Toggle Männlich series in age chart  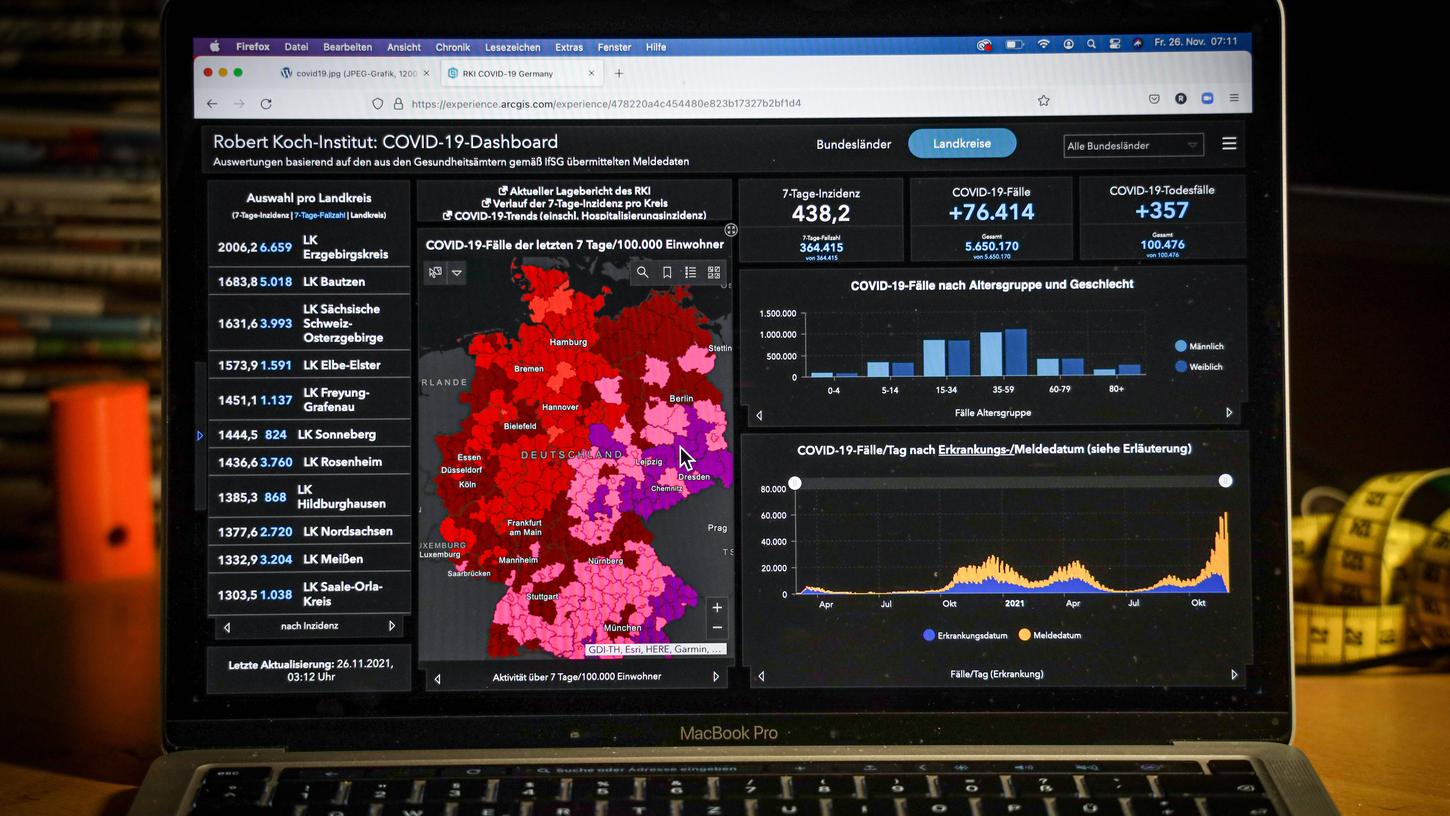(x=1199, y=346)
